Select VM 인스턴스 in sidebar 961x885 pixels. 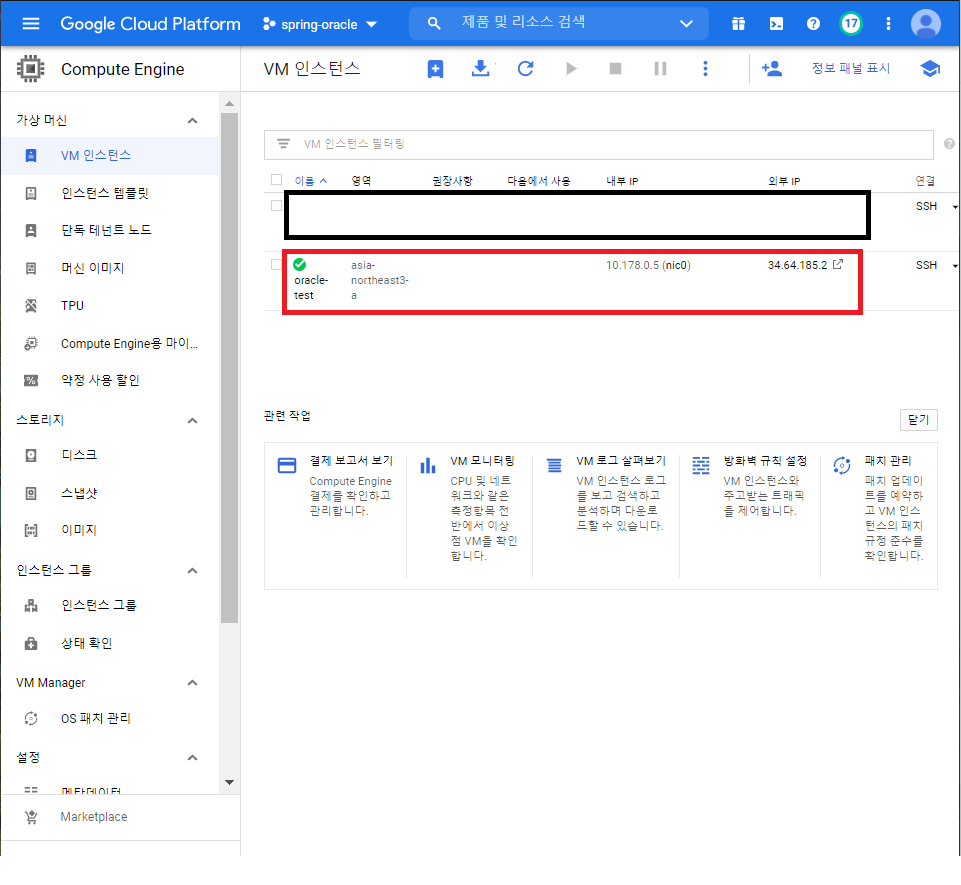(110, 156)
